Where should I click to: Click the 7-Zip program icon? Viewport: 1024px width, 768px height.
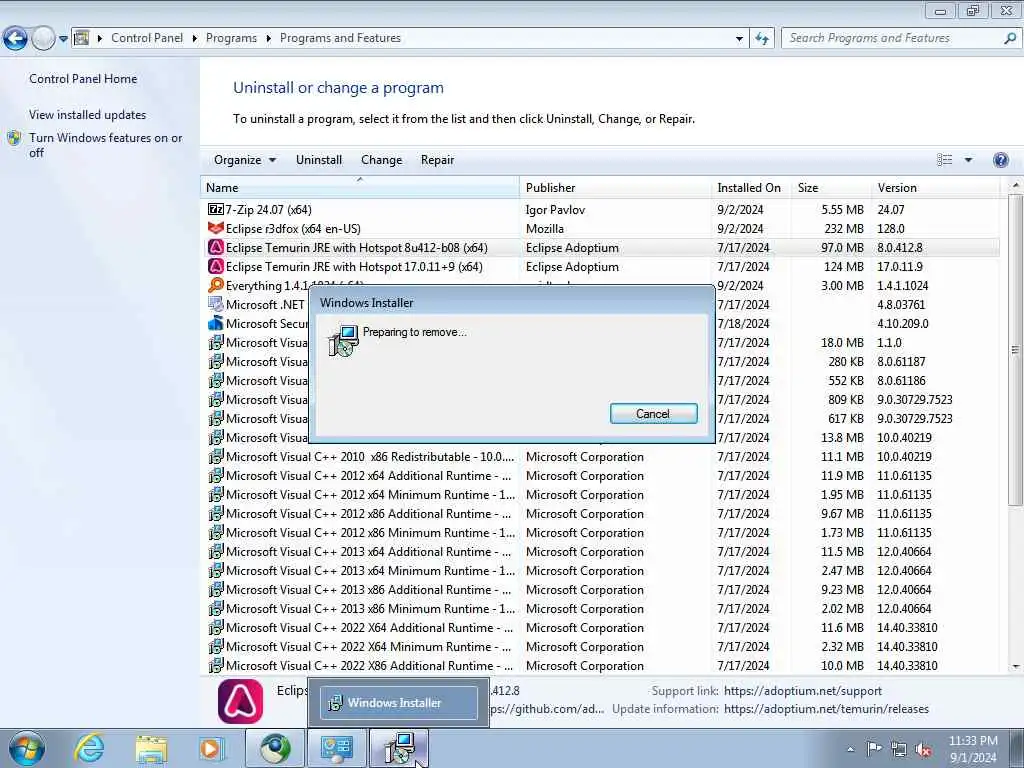pos(216,210)
